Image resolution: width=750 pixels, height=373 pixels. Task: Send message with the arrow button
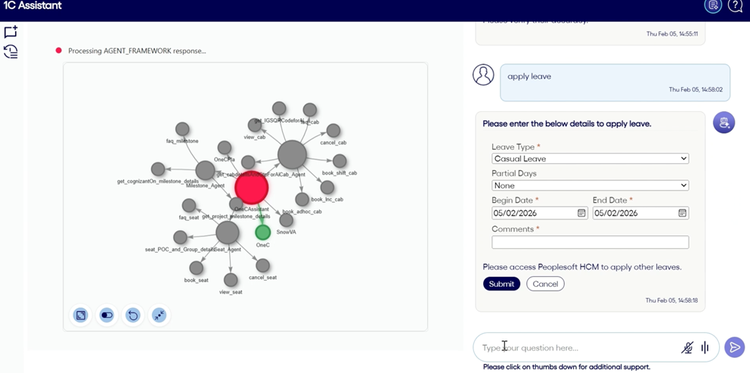coord(734,347)
